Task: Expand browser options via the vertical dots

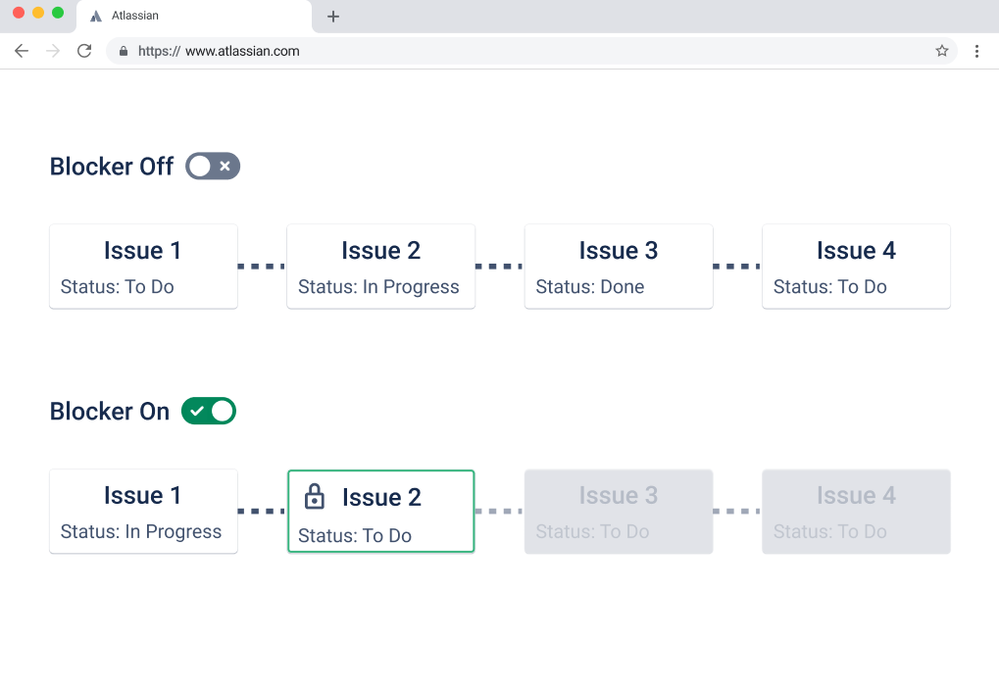Action: pyautogui.click(x=977, y=50)
